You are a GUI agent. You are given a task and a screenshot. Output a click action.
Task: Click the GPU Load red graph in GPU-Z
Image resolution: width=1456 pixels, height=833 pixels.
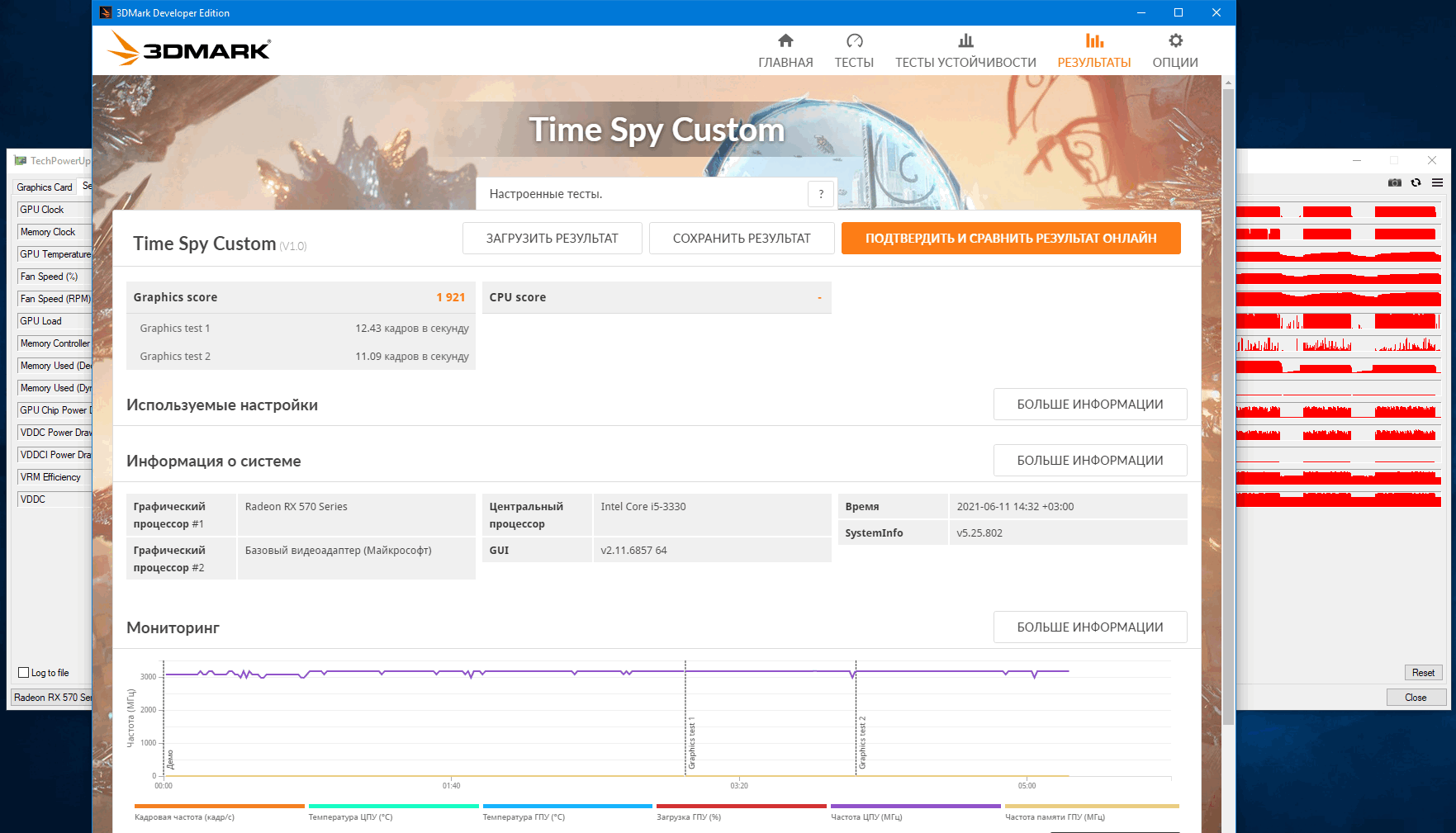(x=1339, y=321)
